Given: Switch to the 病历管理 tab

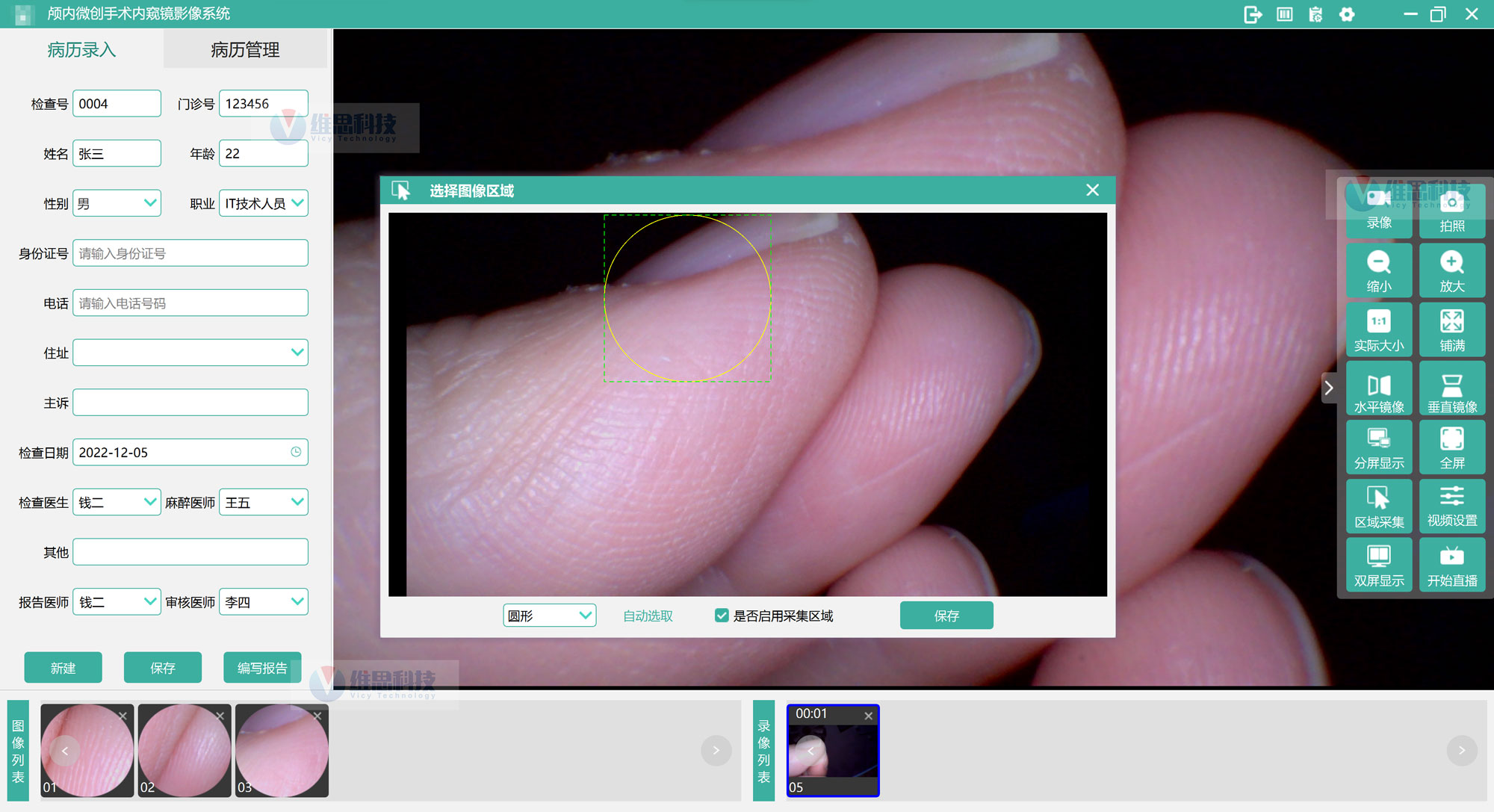Looking at the screenshot, I should tap(245, 50).
